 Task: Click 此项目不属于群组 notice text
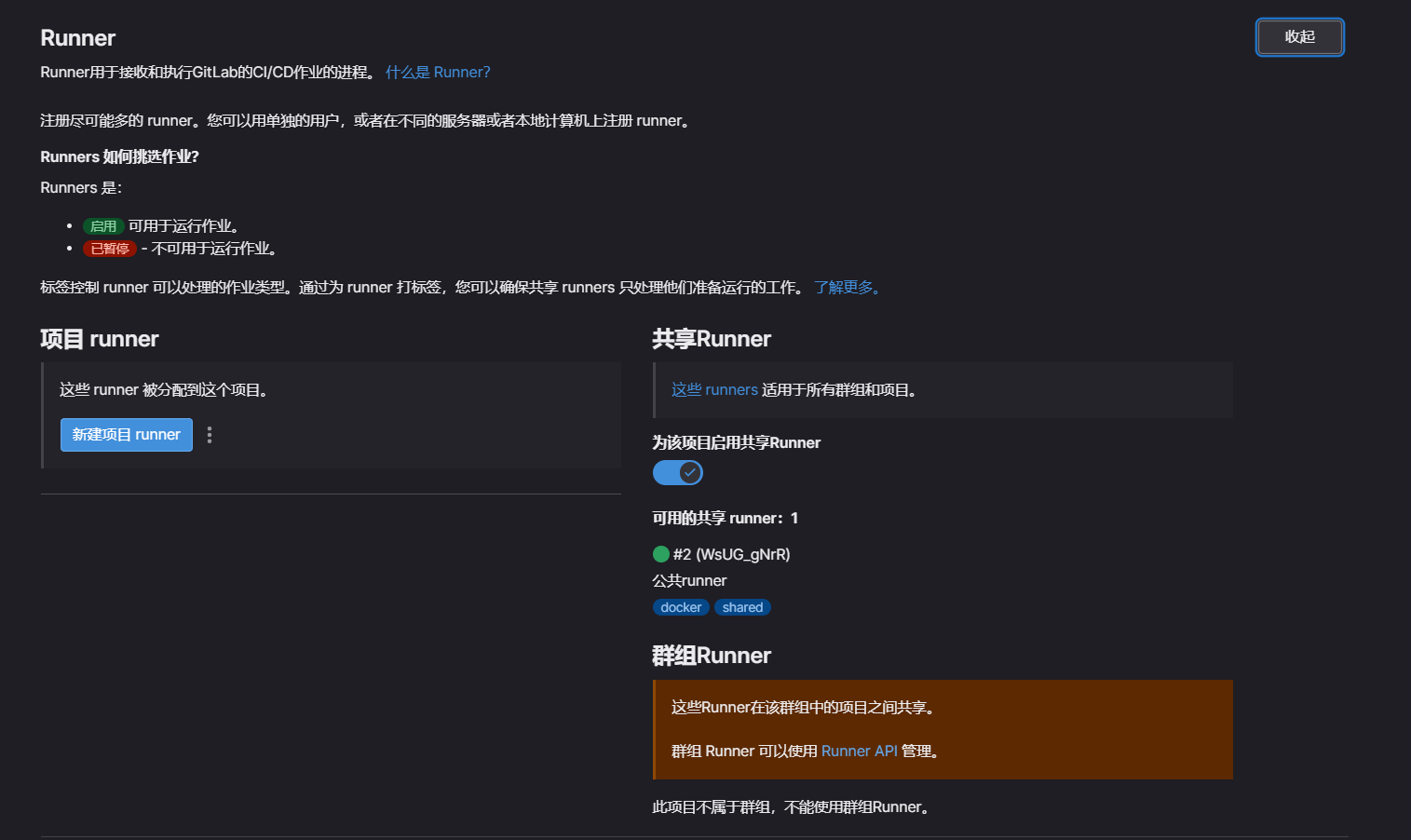792,807
